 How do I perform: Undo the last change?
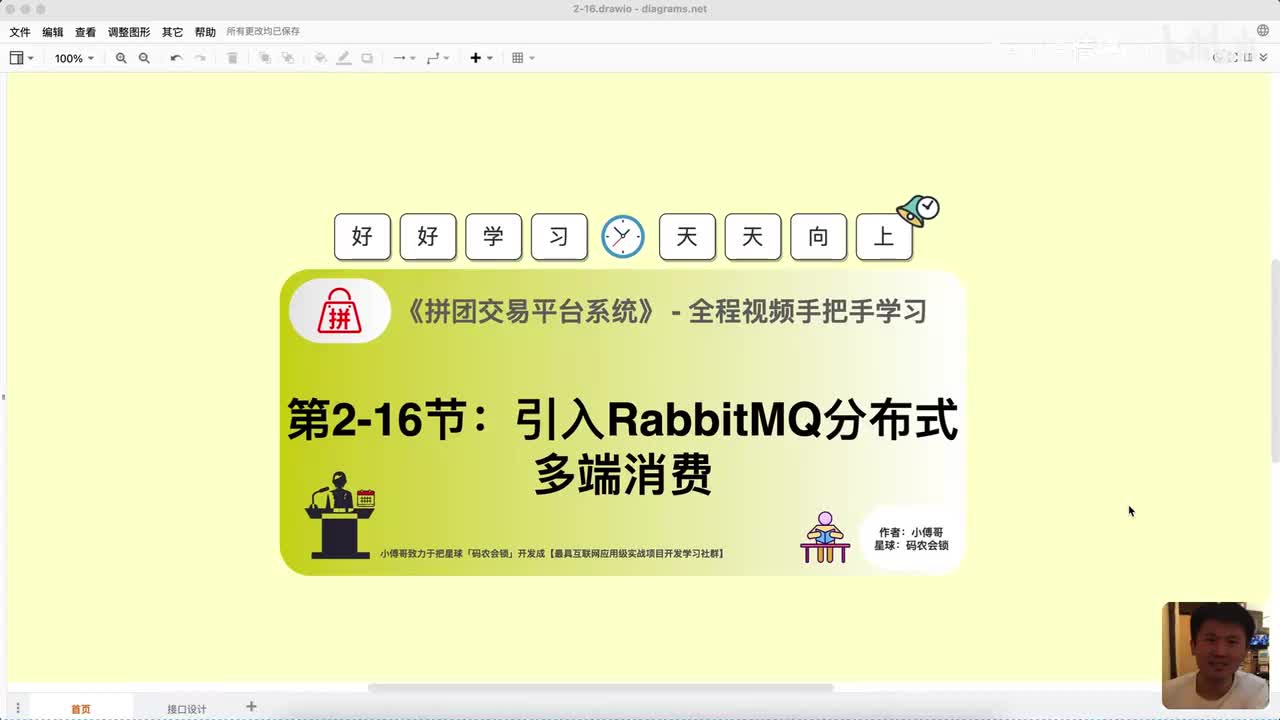point(176,58)
